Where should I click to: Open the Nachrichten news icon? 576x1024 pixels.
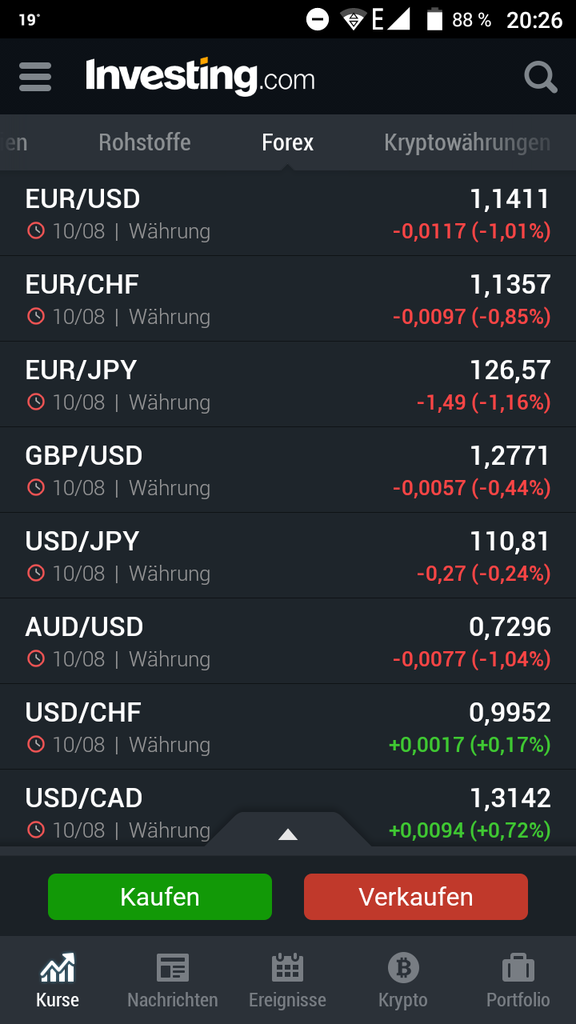(x=172, y=968)
